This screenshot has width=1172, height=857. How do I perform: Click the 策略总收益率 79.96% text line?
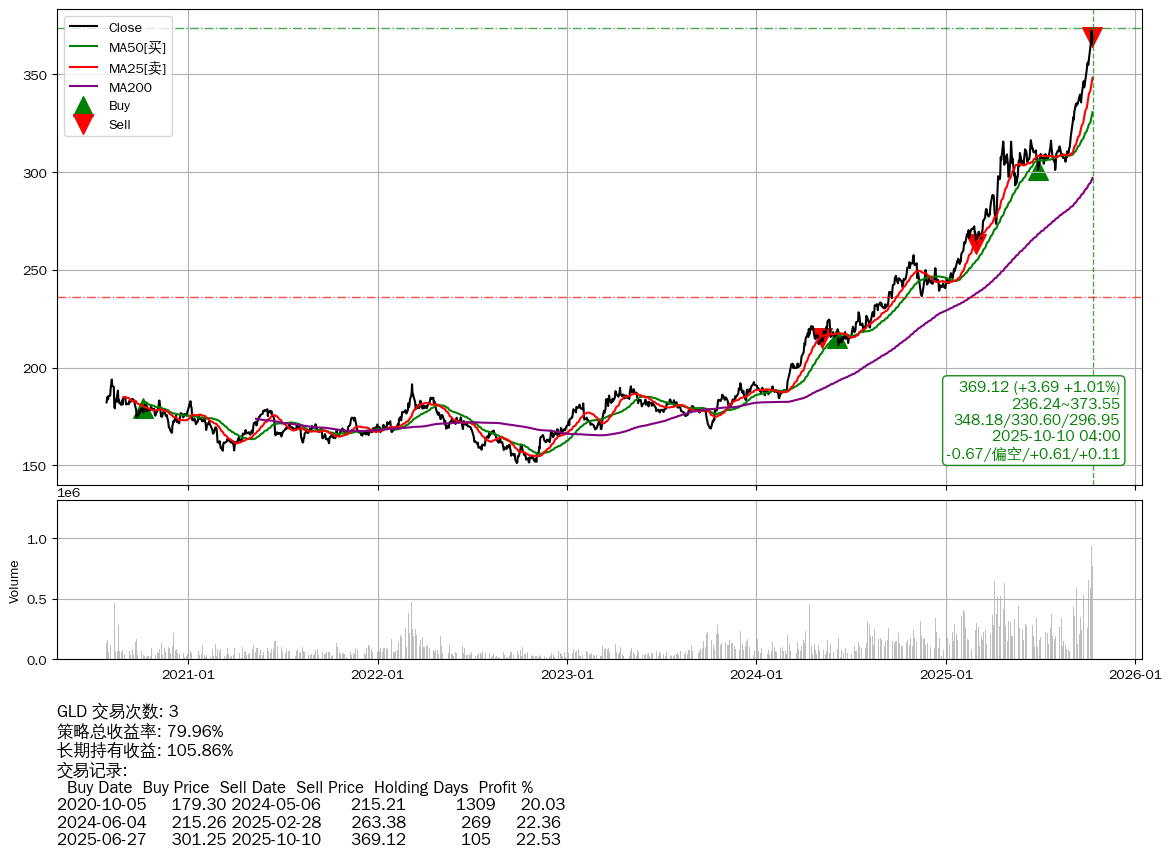coord(140,731)
